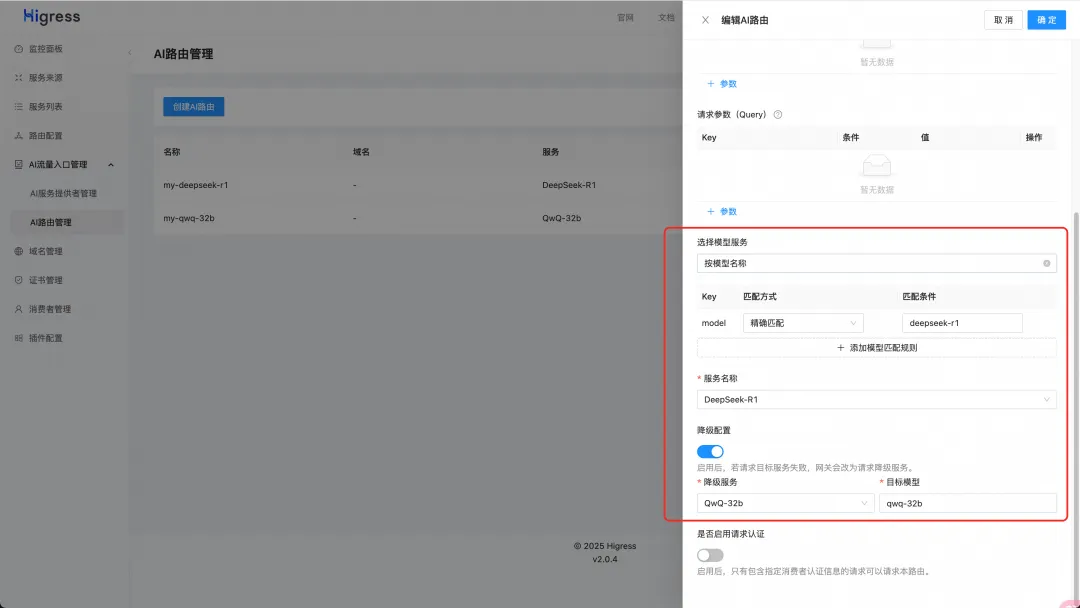
Task: Click the 域名管理 globe icon
Action: [18, 251]
